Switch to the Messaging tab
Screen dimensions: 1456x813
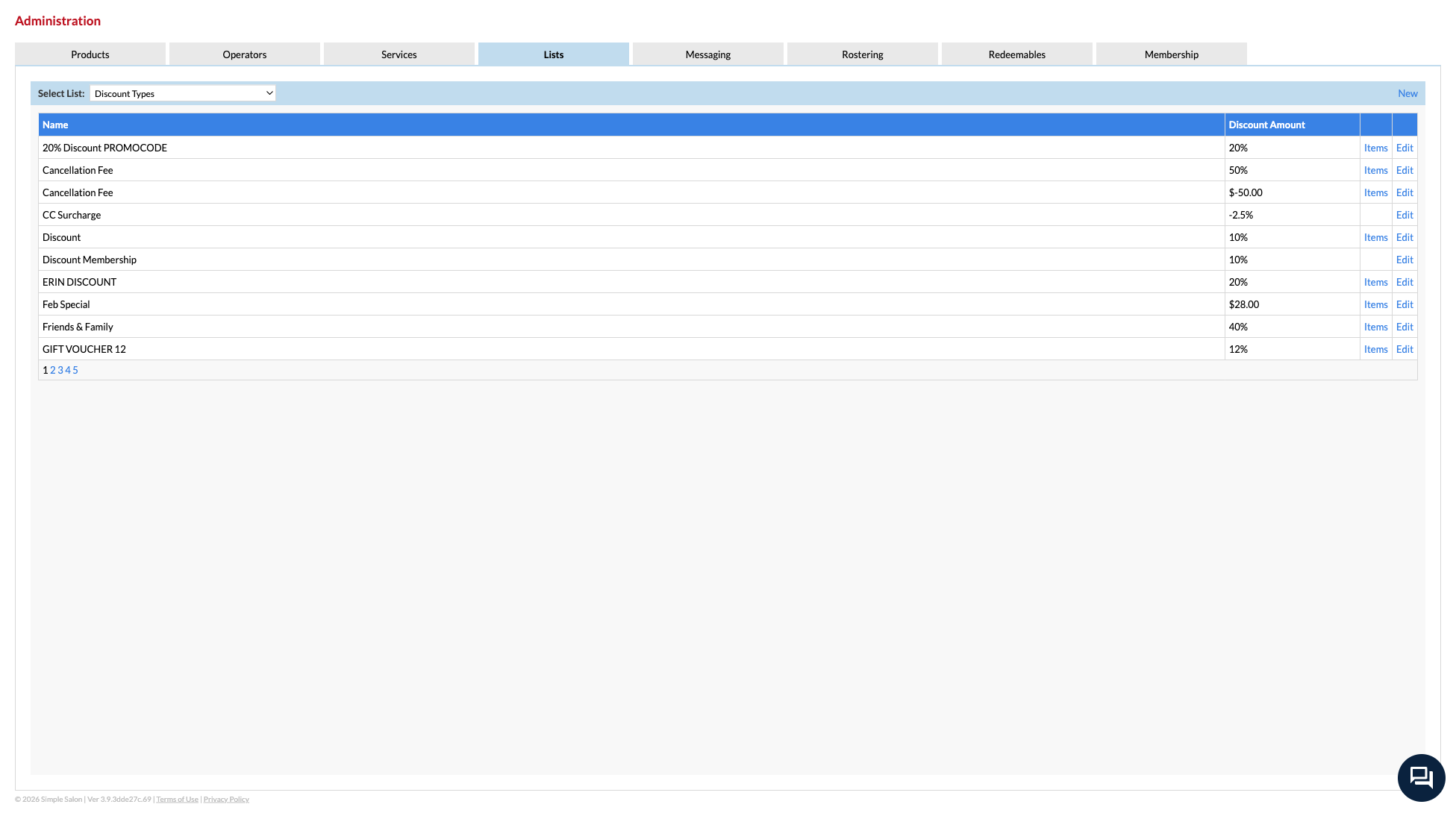coord(707,54)
